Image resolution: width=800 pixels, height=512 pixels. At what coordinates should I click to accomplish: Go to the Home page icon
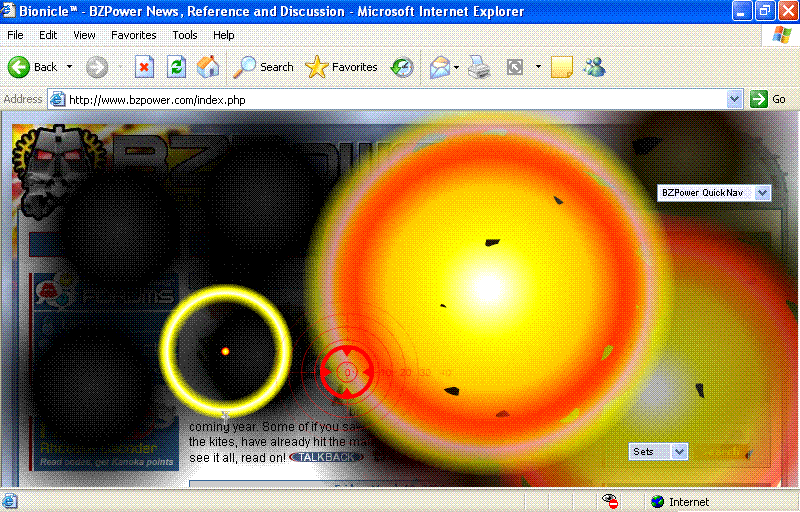click(208, 67)
